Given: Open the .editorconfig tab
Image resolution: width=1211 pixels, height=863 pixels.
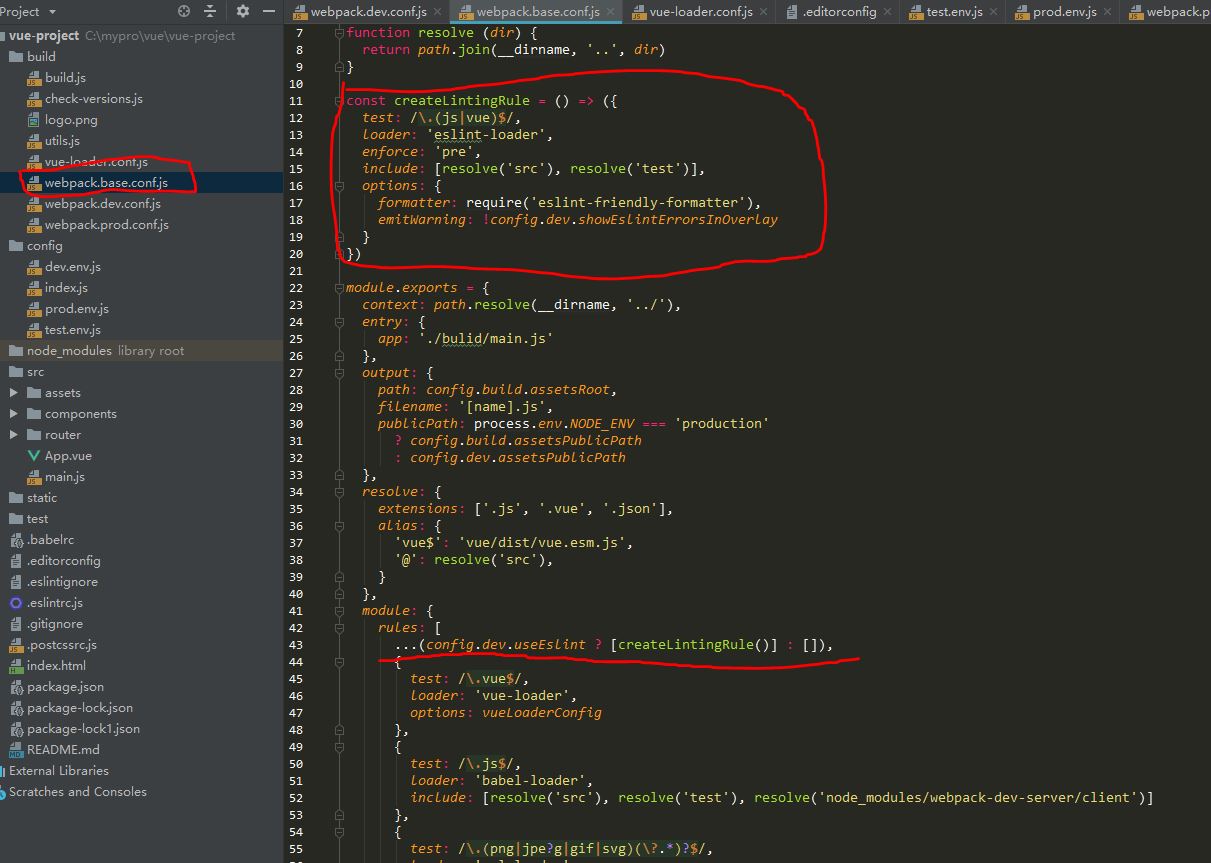Looking at the screenshot, I should pos(839,12).
